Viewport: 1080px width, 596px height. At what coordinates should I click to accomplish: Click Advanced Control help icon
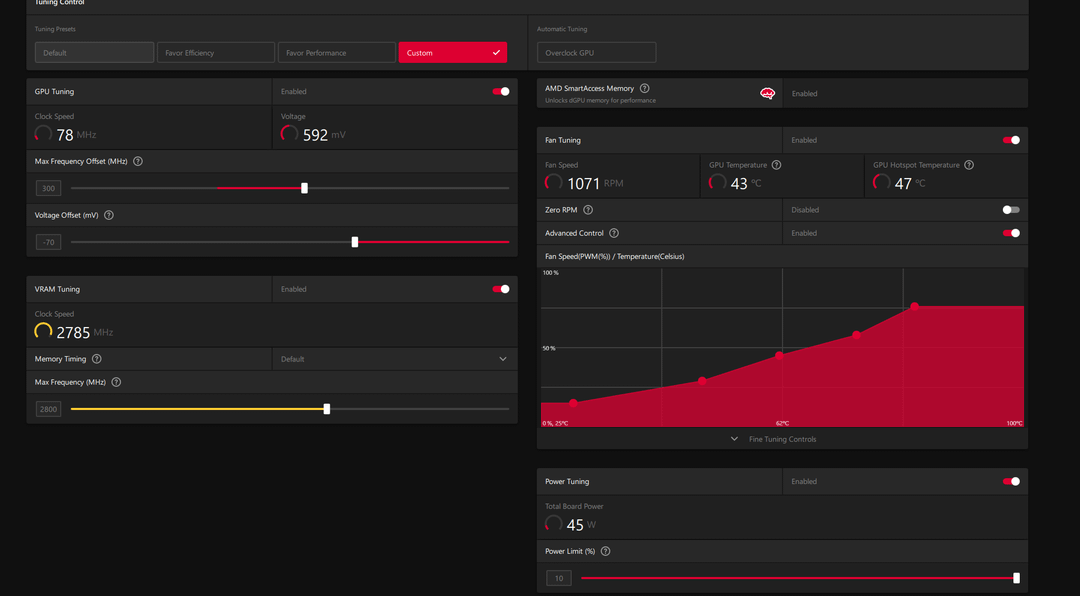(614, 233)
